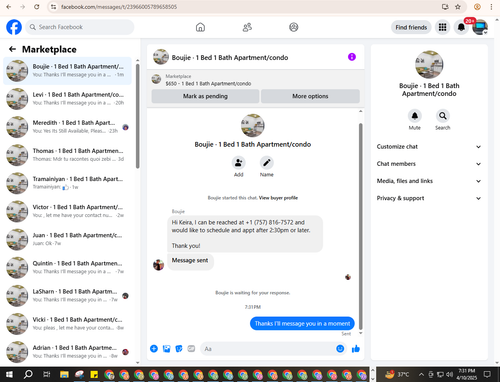Expand Chat members section
The image size is (500, 382).
[x=429, y=164]
